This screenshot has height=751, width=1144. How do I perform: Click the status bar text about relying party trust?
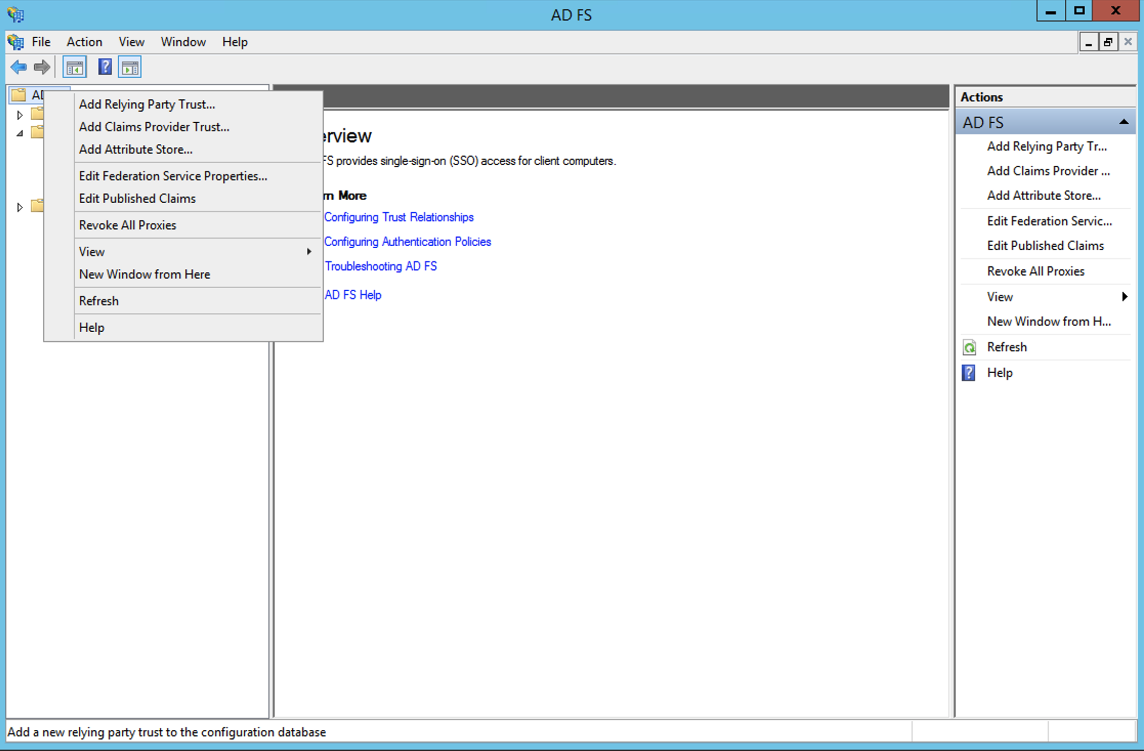click(167, 732)
